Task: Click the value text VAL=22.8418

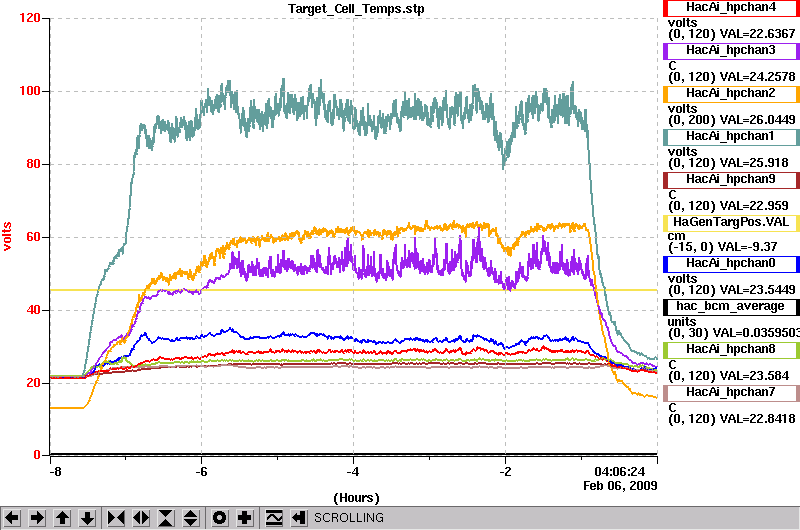Action: click(x=757, y=419)
